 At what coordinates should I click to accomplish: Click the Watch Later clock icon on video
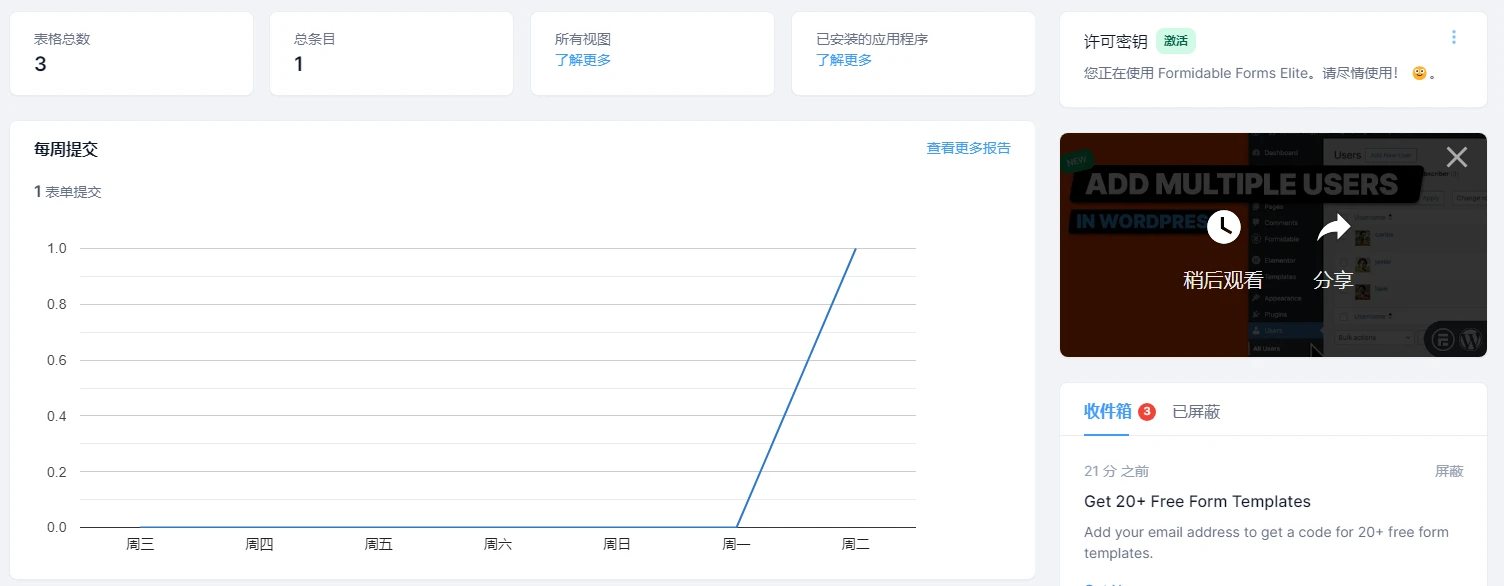pyautogui.click(x=1224, y=227)
